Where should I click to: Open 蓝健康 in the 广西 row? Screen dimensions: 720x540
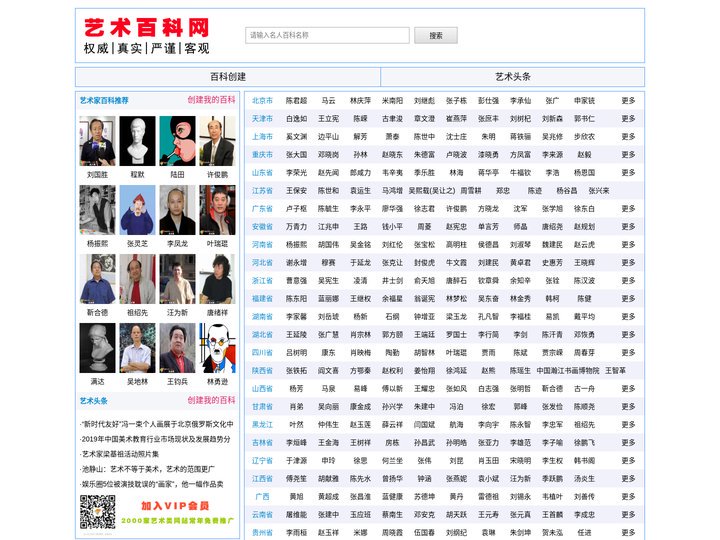392,496
